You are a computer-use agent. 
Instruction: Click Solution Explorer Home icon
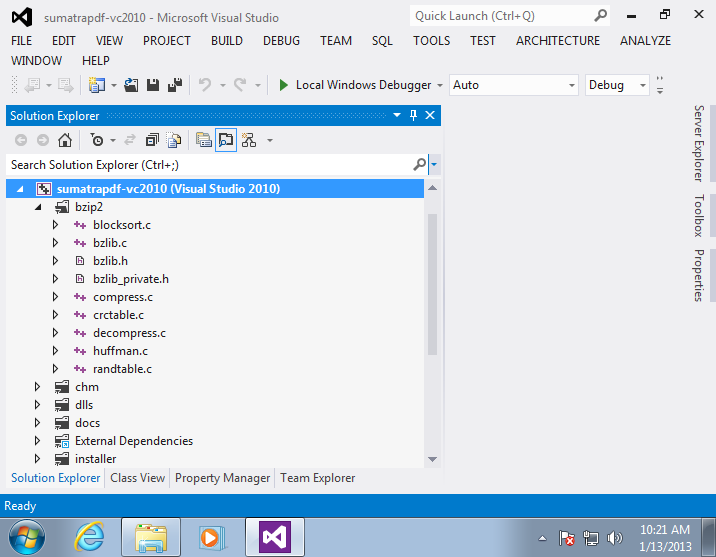click(65, 140)
